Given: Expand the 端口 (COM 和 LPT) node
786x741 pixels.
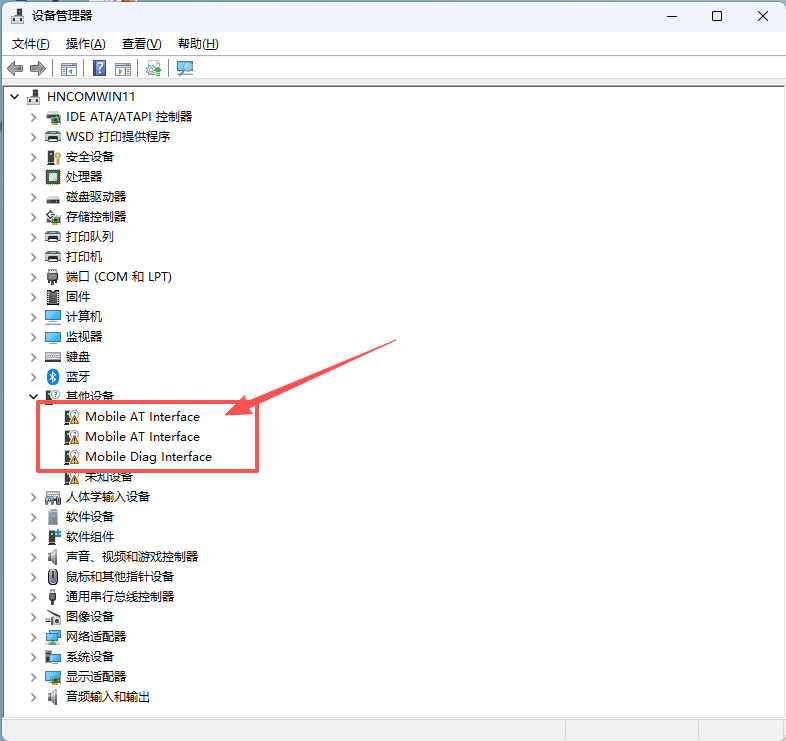Looking at the screenshot, I should [33, 276].
